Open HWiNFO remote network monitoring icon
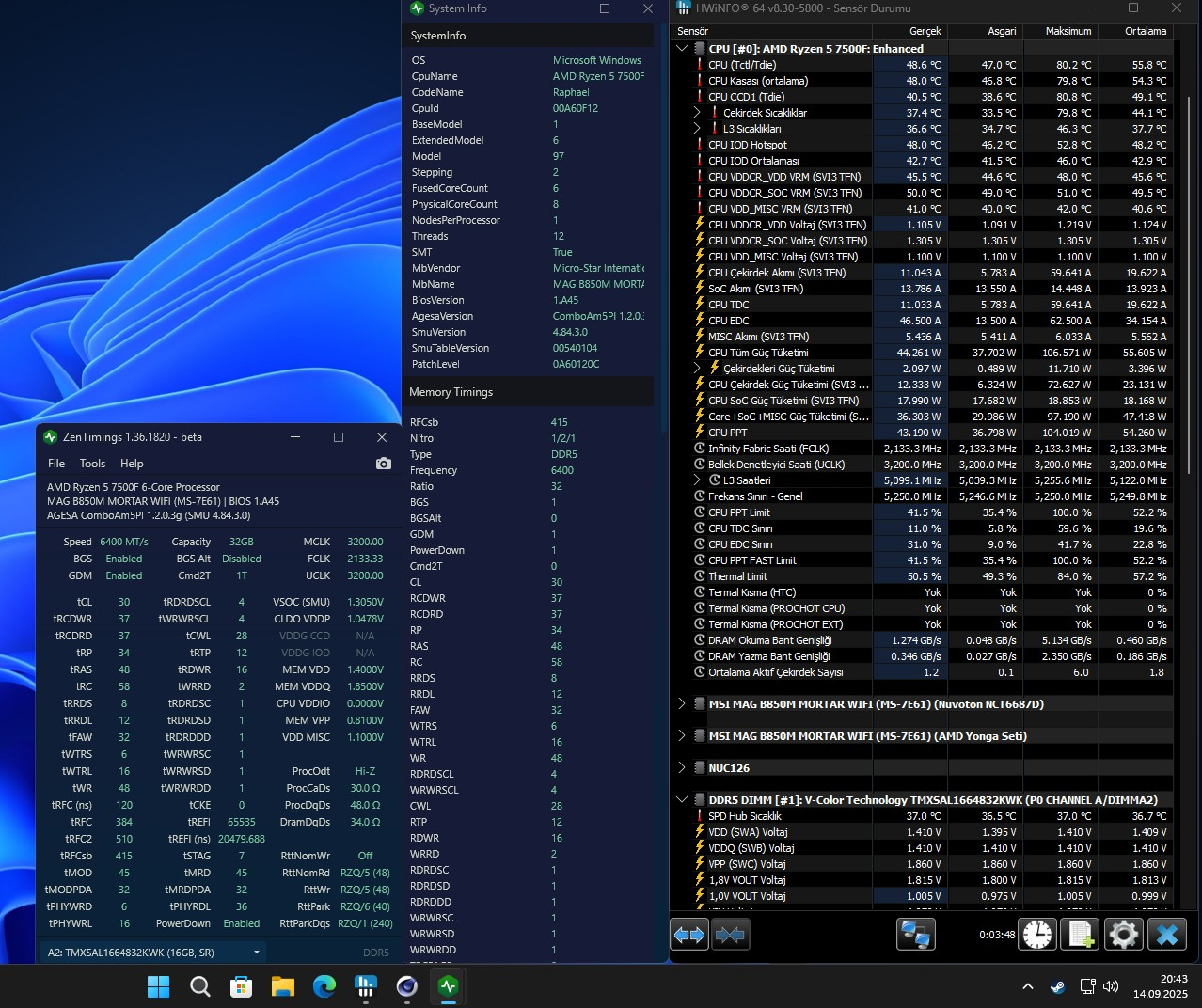Screen dimensions: 1202x1008 click(x=916, y=935)
